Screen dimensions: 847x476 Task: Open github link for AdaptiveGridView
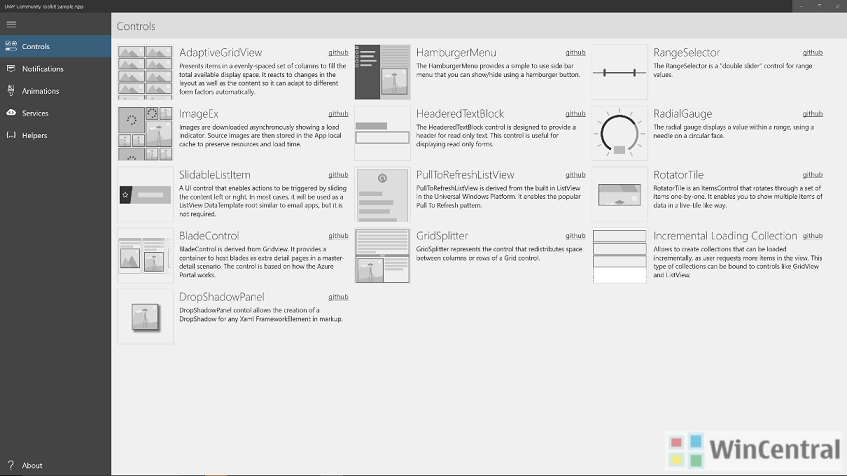pyautogui.click(x=338, y=52)
